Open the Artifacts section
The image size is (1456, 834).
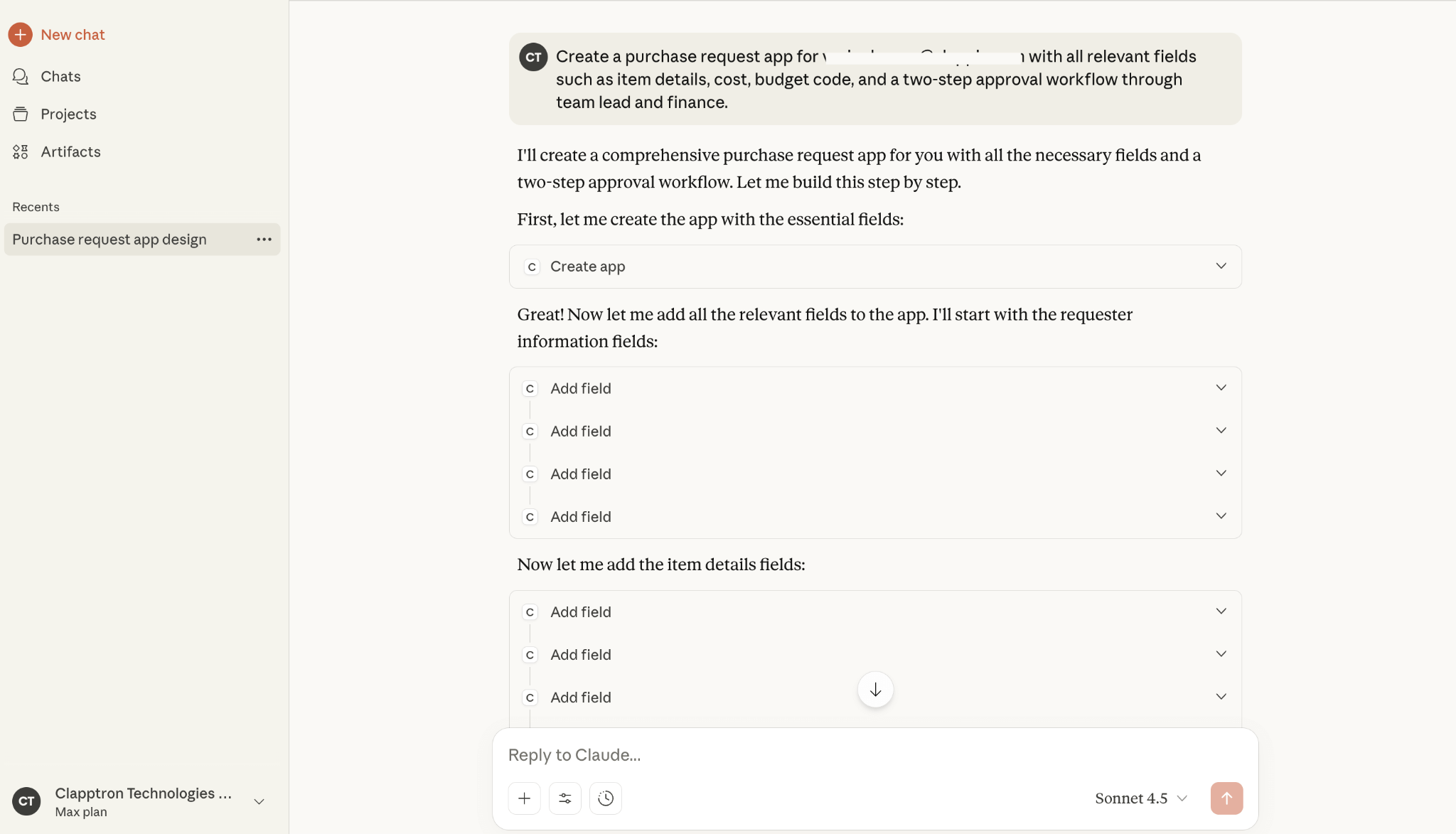(70, 151)
